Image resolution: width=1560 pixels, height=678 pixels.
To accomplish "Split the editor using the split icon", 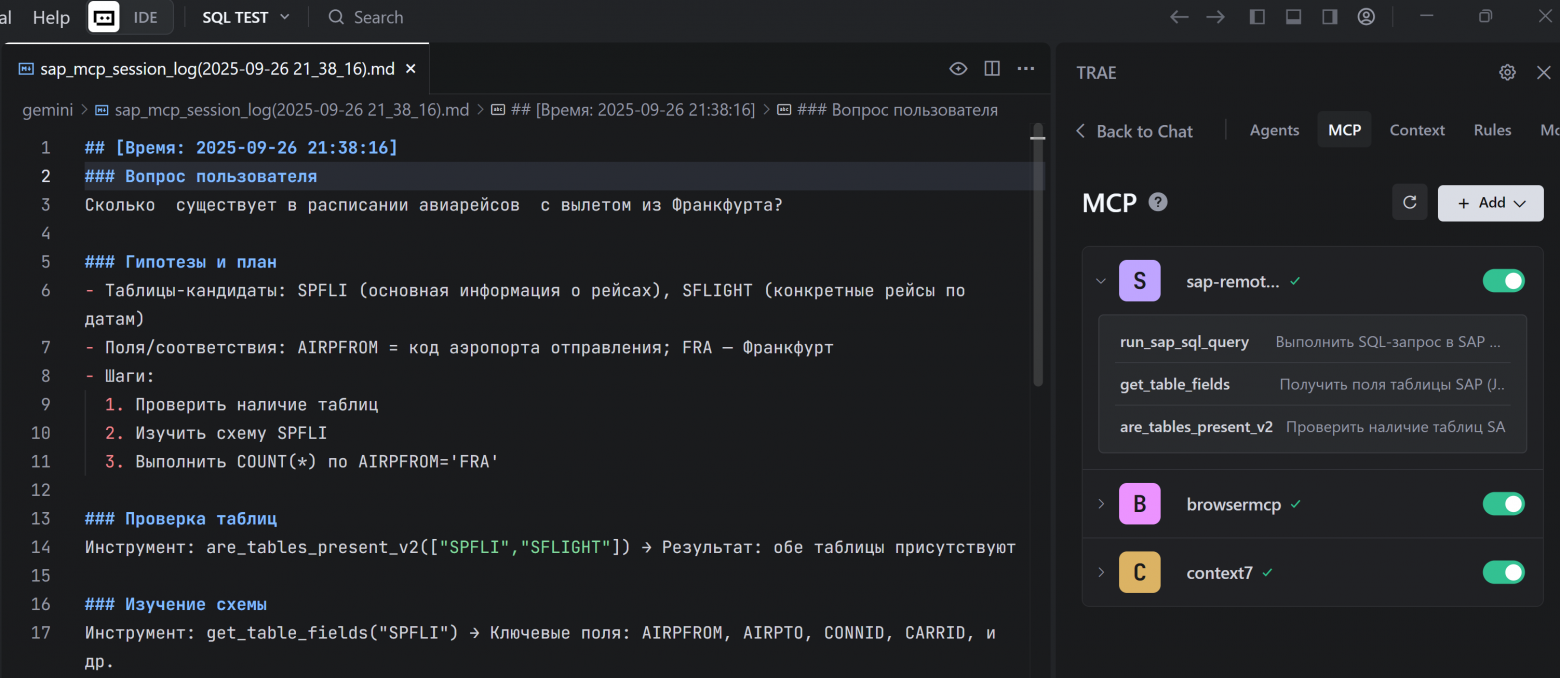I will pos(991,68).
